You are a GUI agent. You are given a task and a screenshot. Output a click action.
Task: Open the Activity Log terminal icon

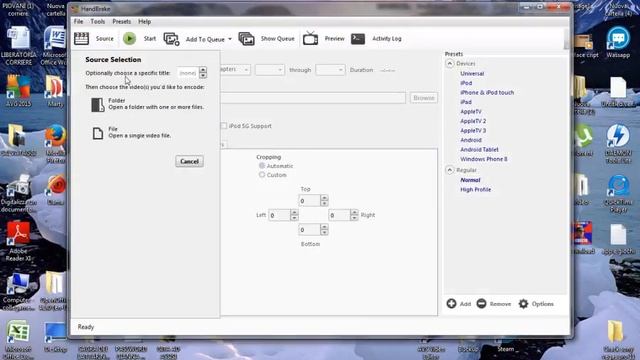358,38
